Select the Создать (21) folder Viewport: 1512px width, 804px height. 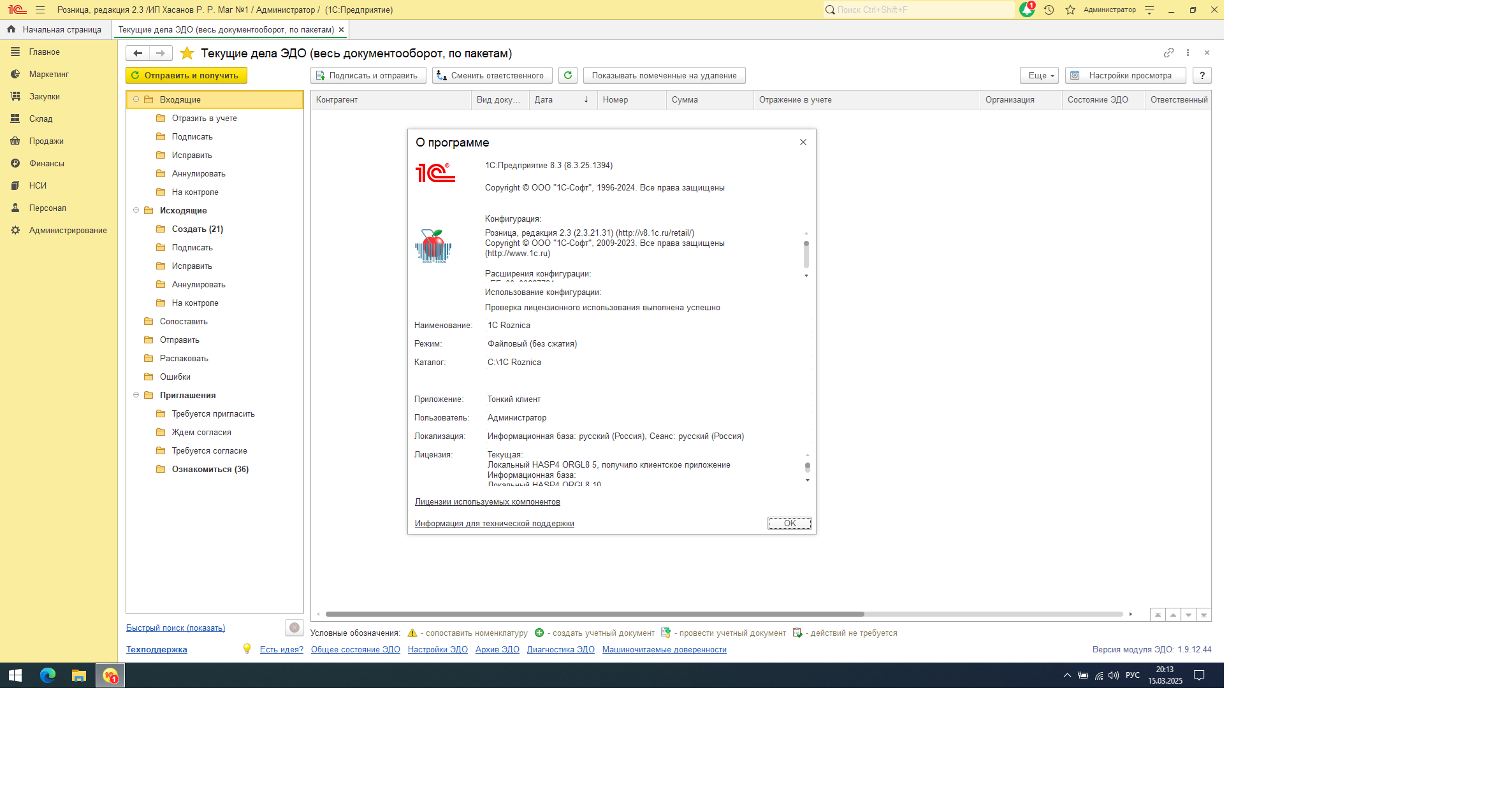[x=197, y=229]
